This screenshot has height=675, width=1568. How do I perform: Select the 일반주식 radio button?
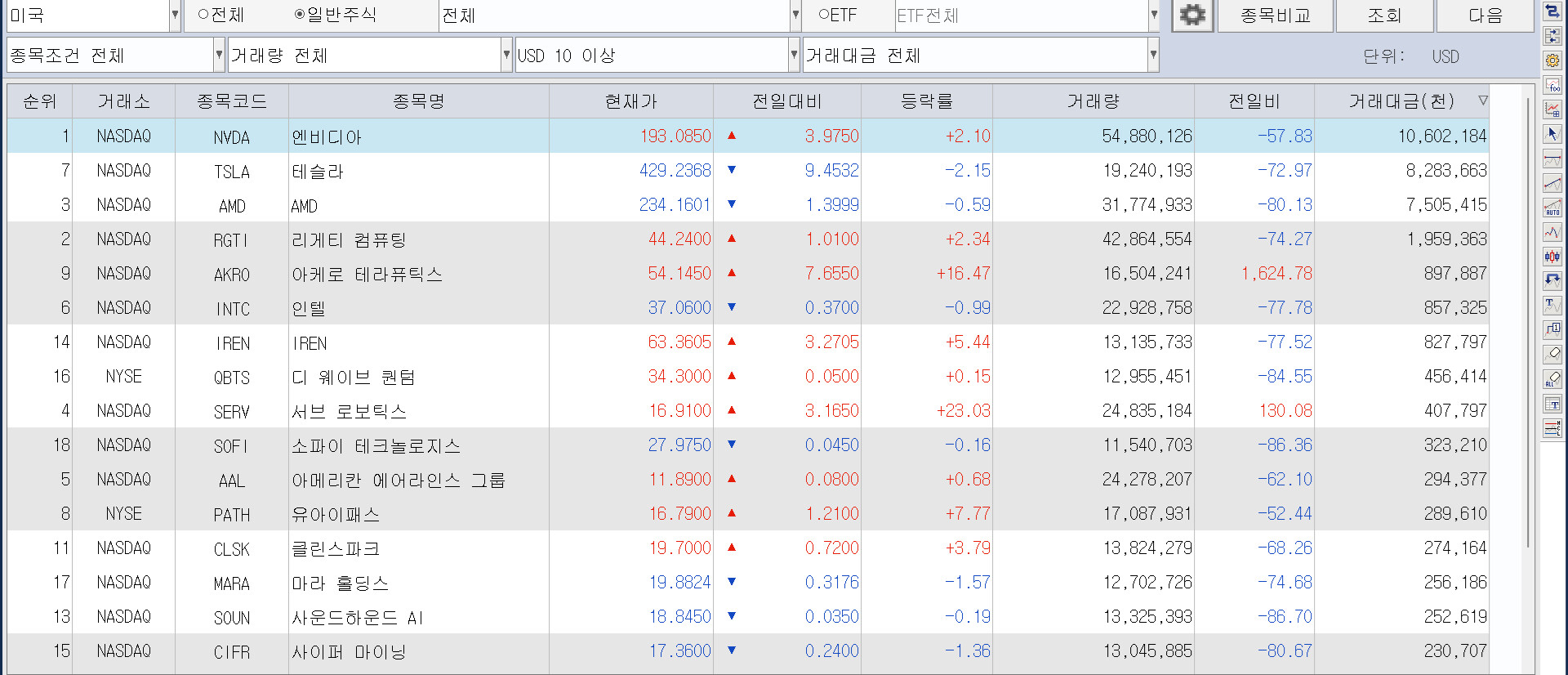(300, 15)
